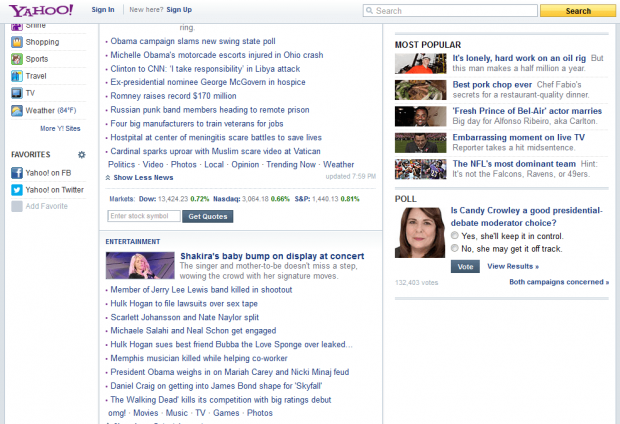This screenshot has width=620, height=424.
Task: Open the Video news section link
Action: tap(153, 165)
